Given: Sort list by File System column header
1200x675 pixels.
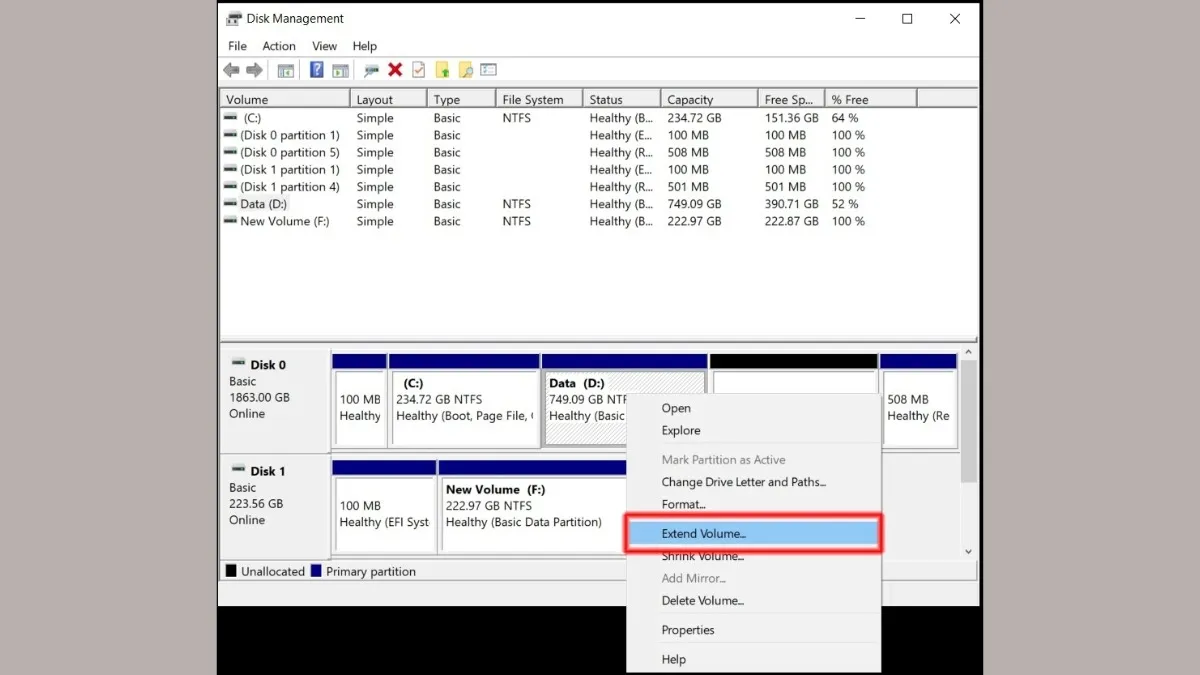Looking at the screenshot, I should 533,100.
